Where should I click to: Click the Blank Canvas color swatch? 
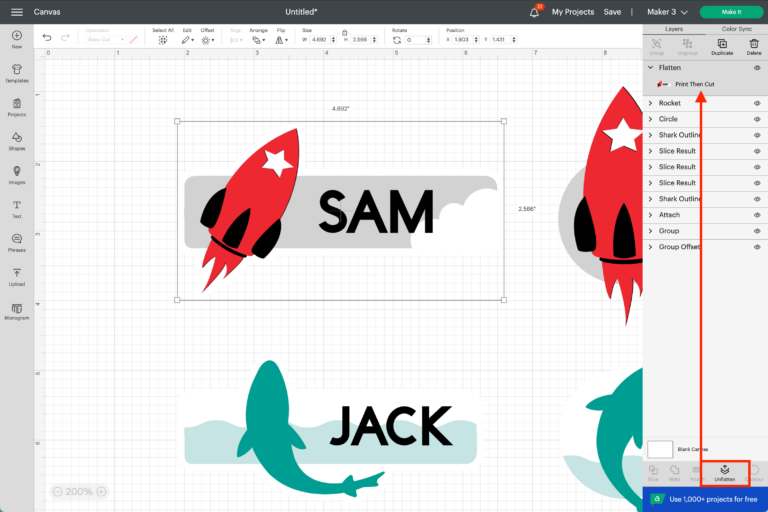click(x=660, y=449)
